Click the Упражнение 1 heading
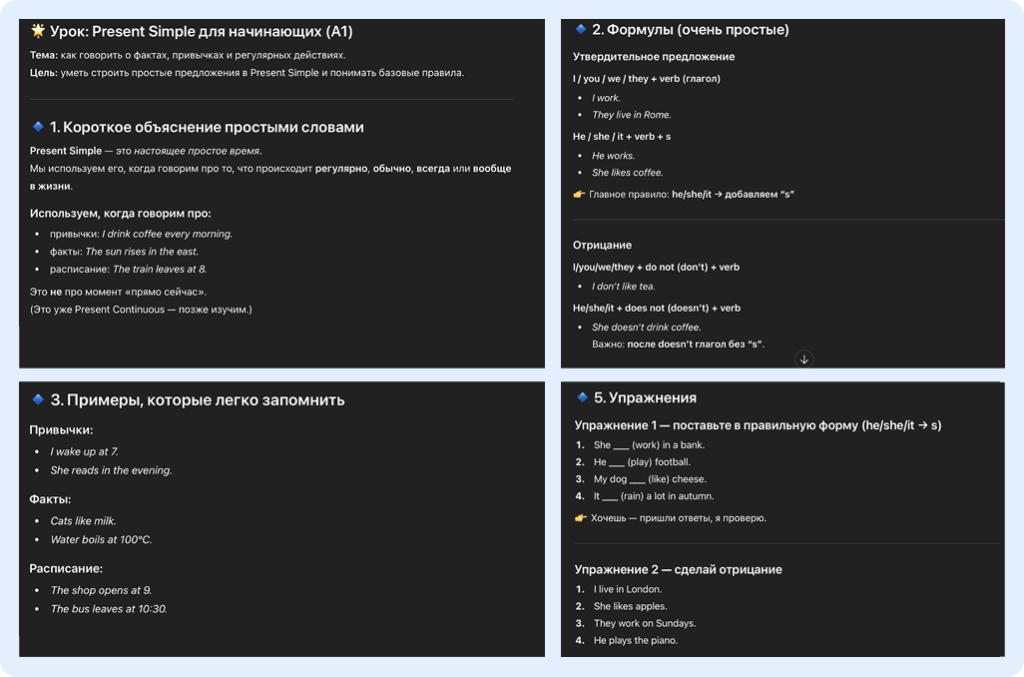The image size is (1024, 677). click(x=757, y=425)
